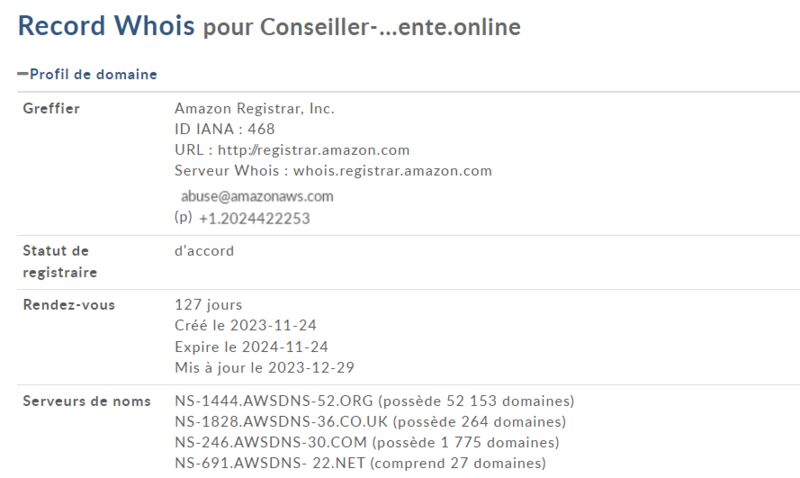Viewport: 800px width, 478px height.
Task: Click the d'accord status value
Action: click(204, 251)
